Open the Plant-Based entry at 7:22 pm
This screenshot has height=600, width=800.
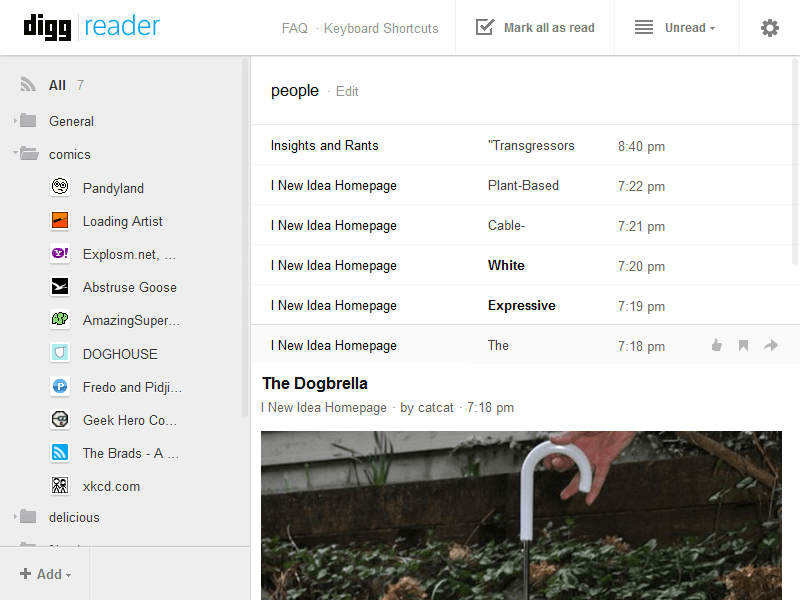click(x=524, y=185)
